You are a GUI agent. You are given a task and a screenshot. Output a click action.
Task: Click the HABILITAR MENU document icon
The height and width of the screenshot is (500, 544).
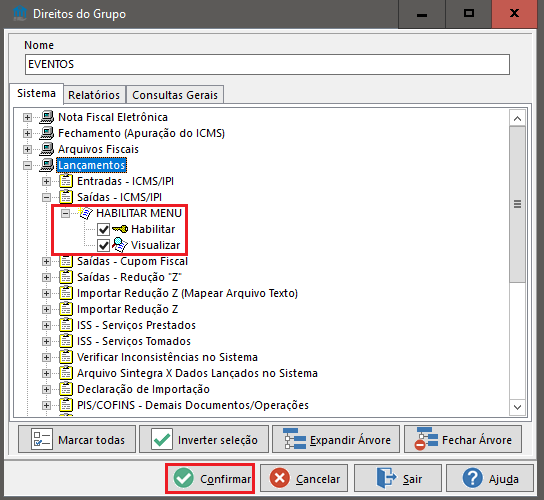[x=85, y=213]
